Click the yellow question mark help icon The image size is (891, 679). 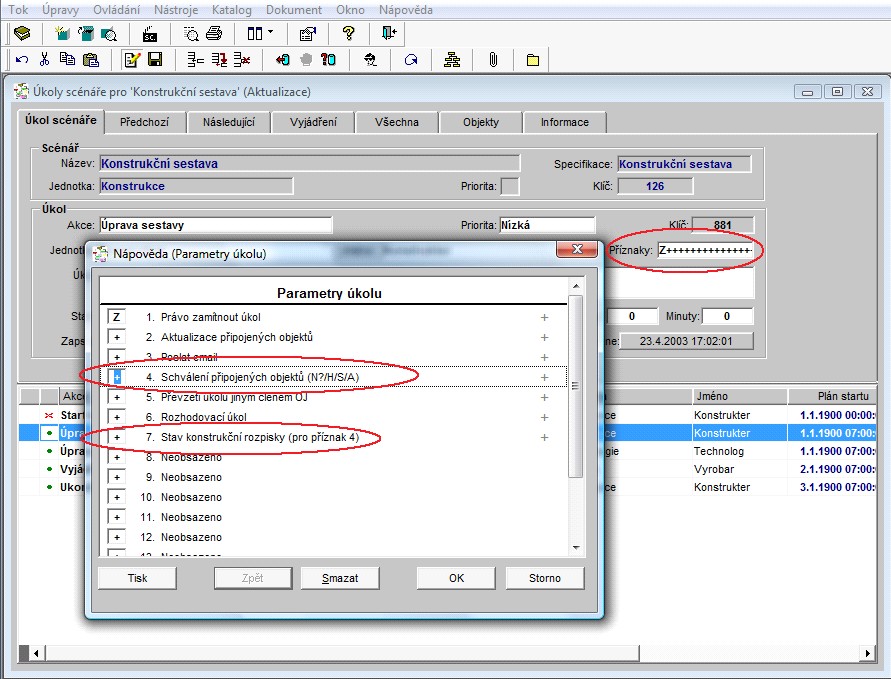click(x=348, y=34)
